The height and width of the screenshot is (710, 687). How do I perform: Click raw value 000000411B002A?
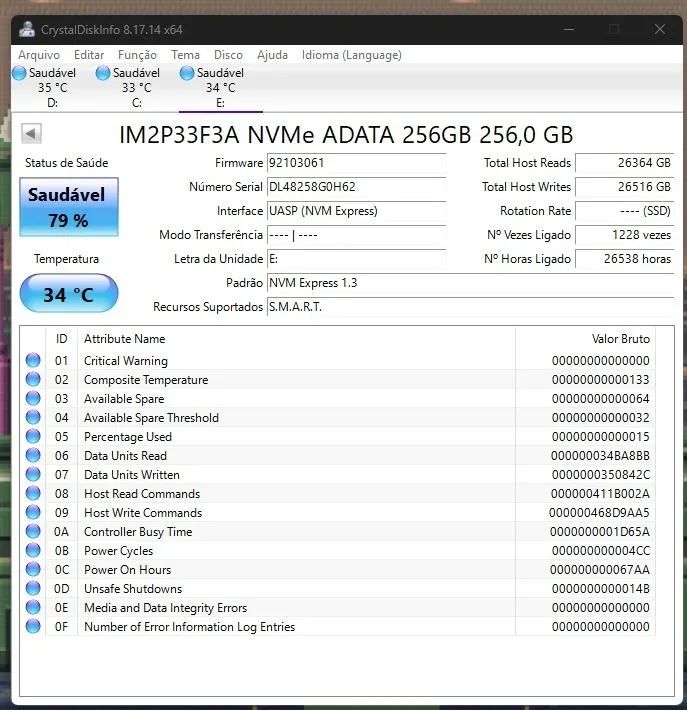pyautogui.click(x=601, y=494)
